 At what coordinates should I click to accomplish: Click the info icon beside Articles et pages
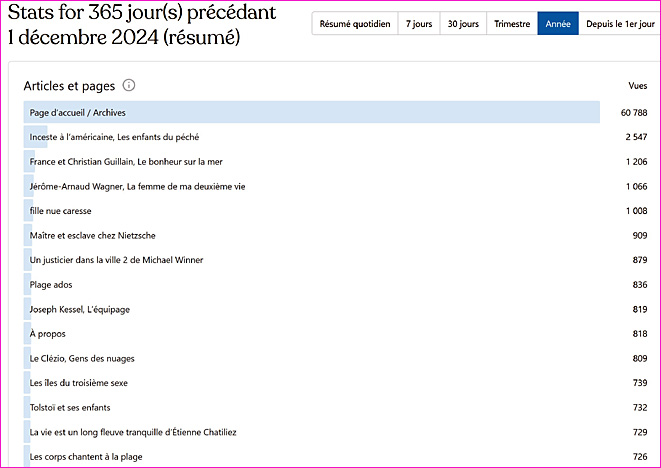click(x=129, y=86)
